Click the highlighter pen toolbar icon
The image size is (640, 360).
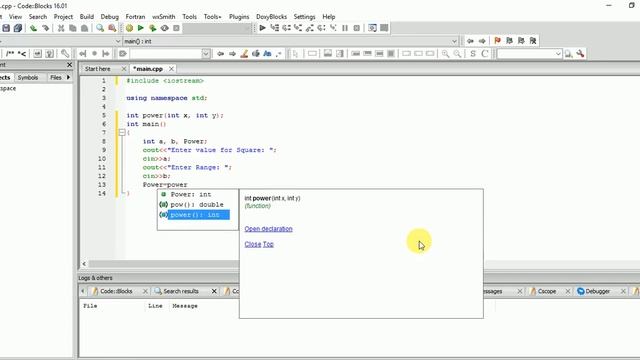pos(244,53)
